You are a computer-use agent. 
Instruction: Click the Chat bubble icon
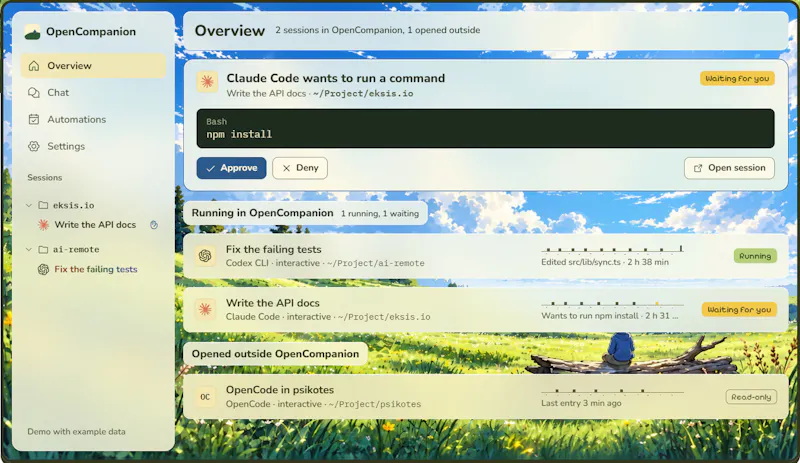(x=34, y=92)
